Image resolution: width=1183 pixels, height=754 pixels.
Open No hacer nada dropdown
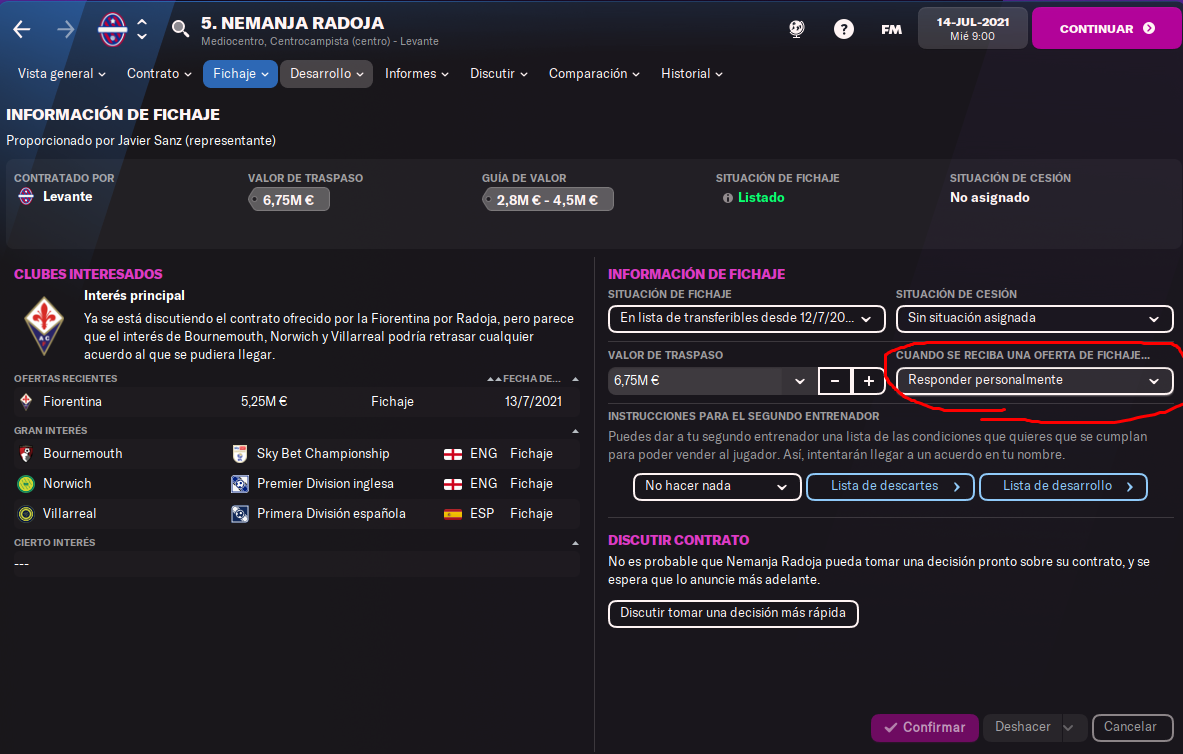[717, 487]
